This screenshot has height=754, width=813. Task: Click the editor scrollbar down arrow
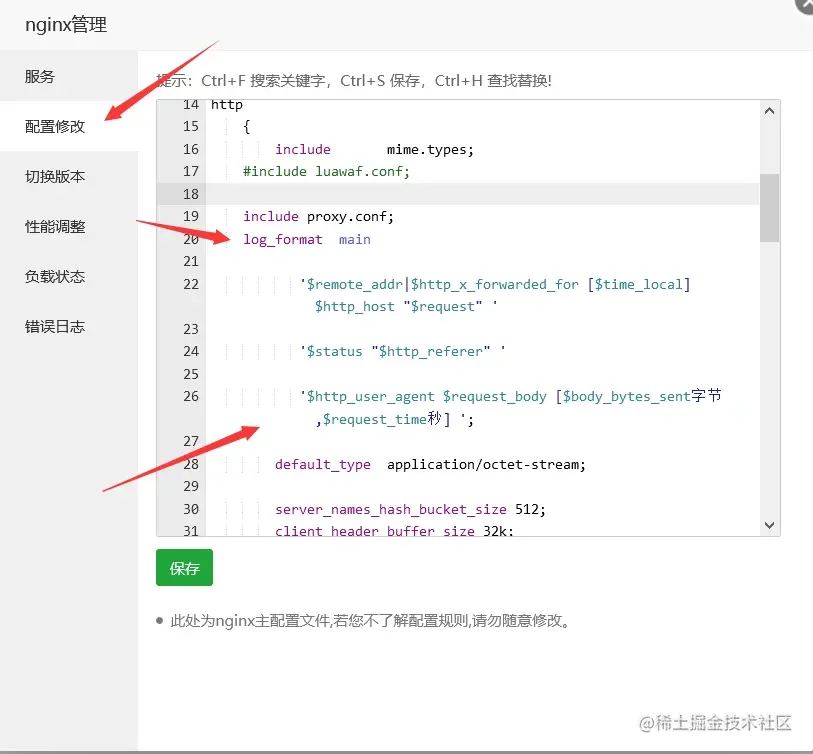click(x=769, y=525)
